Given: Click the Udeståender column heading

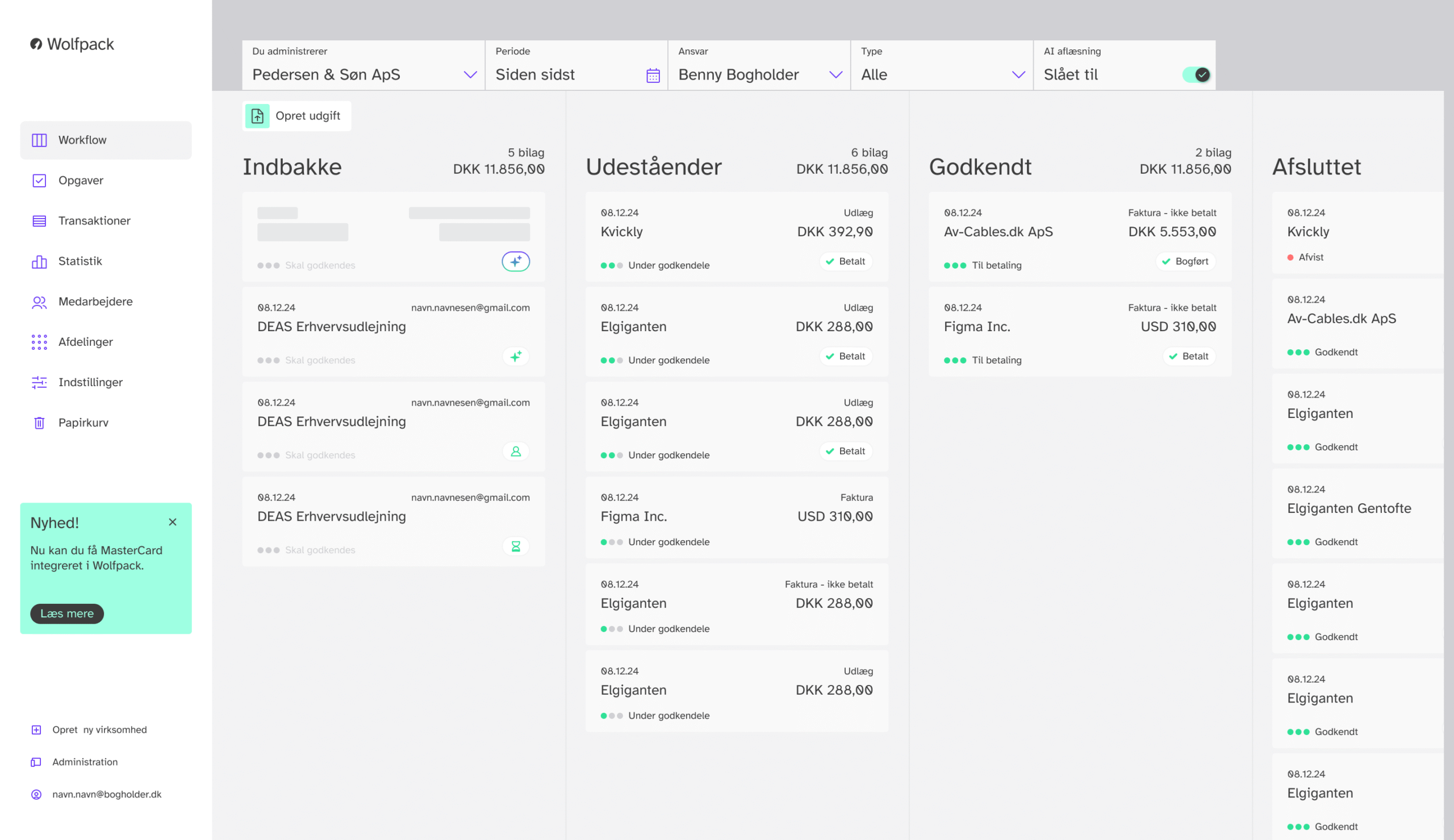Looking at the screenshot, I should pyautogui.click(x=654, y=167).
